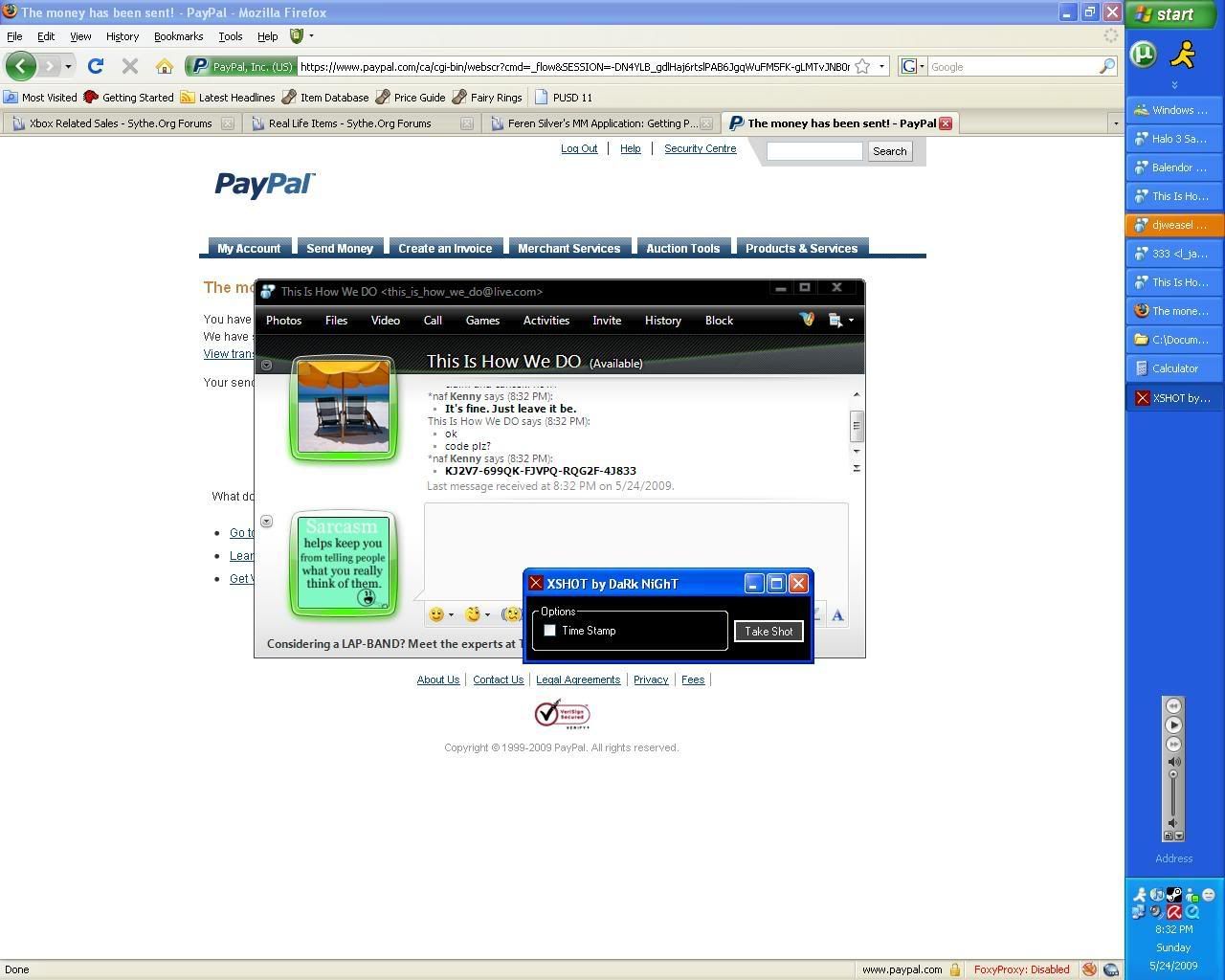Reload the PayPal page
This screenshot has width=1225, height=980.
click(x=95, y=66)
